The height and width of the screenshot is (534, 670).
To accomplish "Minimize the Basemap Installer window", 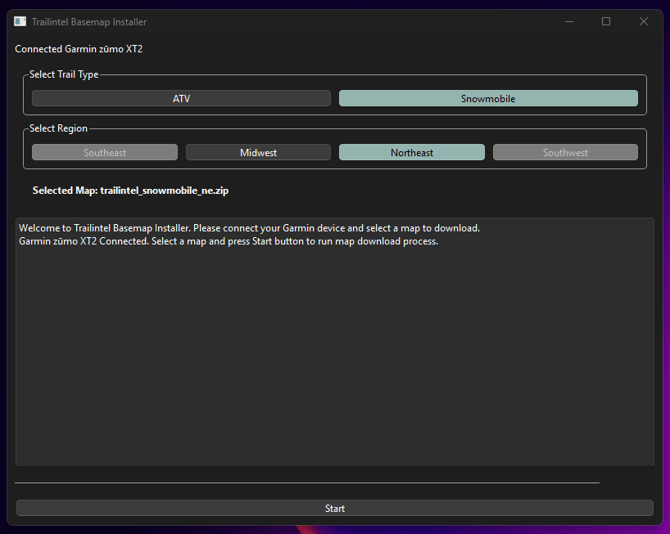I will coord(568,21).
